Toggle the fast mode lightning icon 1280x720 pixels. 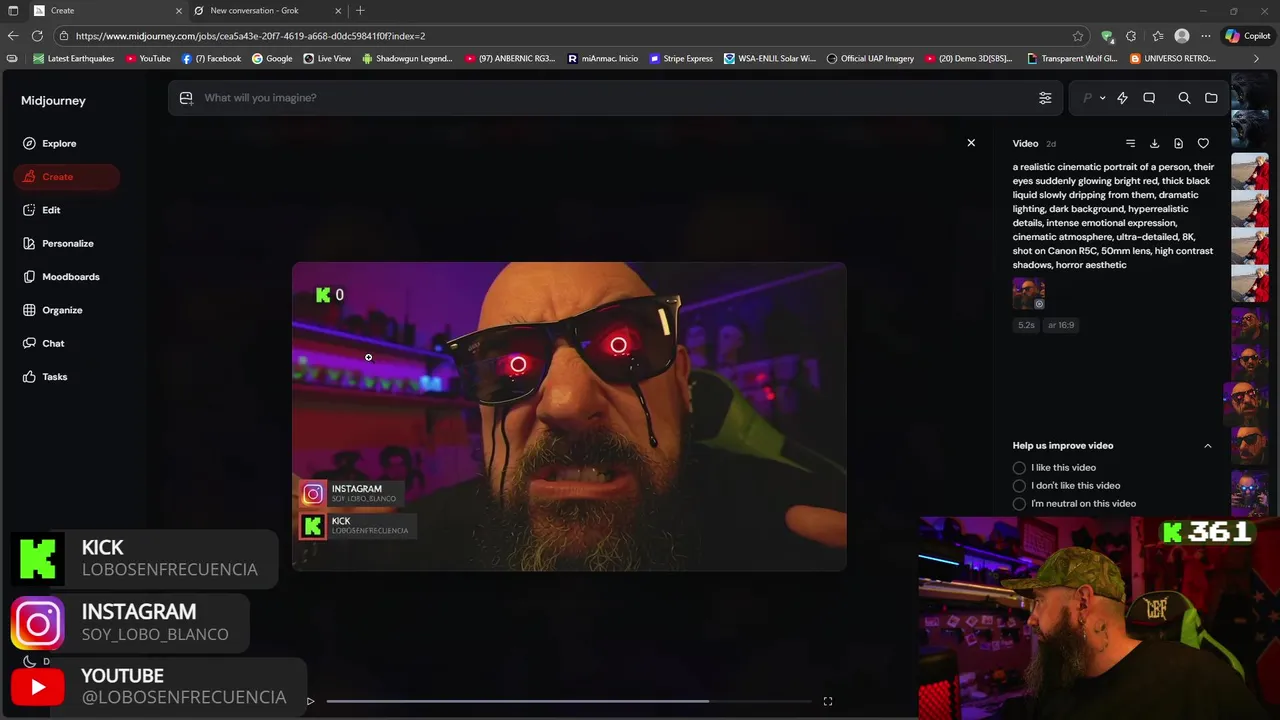coord(1122,98)
